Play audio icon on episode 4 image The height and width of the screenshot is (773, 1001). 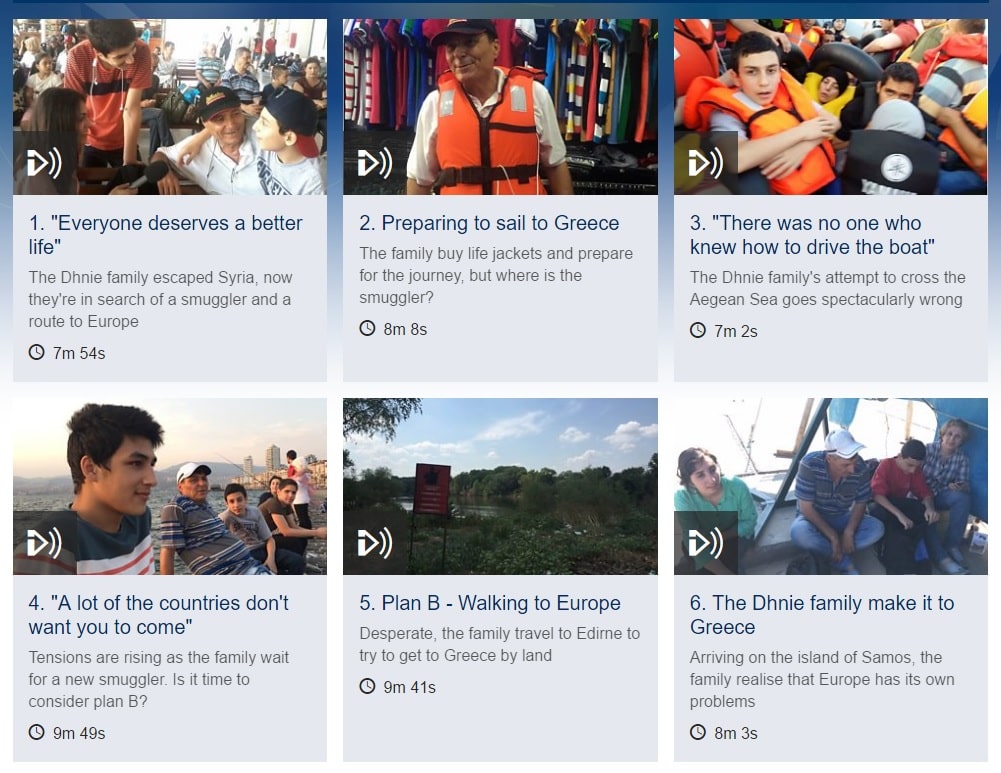pyautogui.click(x=45, y=543)
